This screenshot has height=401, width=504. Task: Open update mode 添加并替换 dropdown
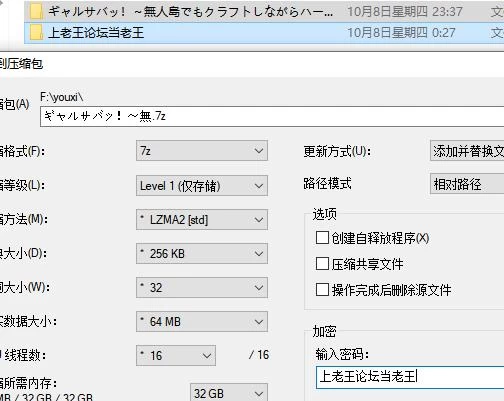(467, 151)
